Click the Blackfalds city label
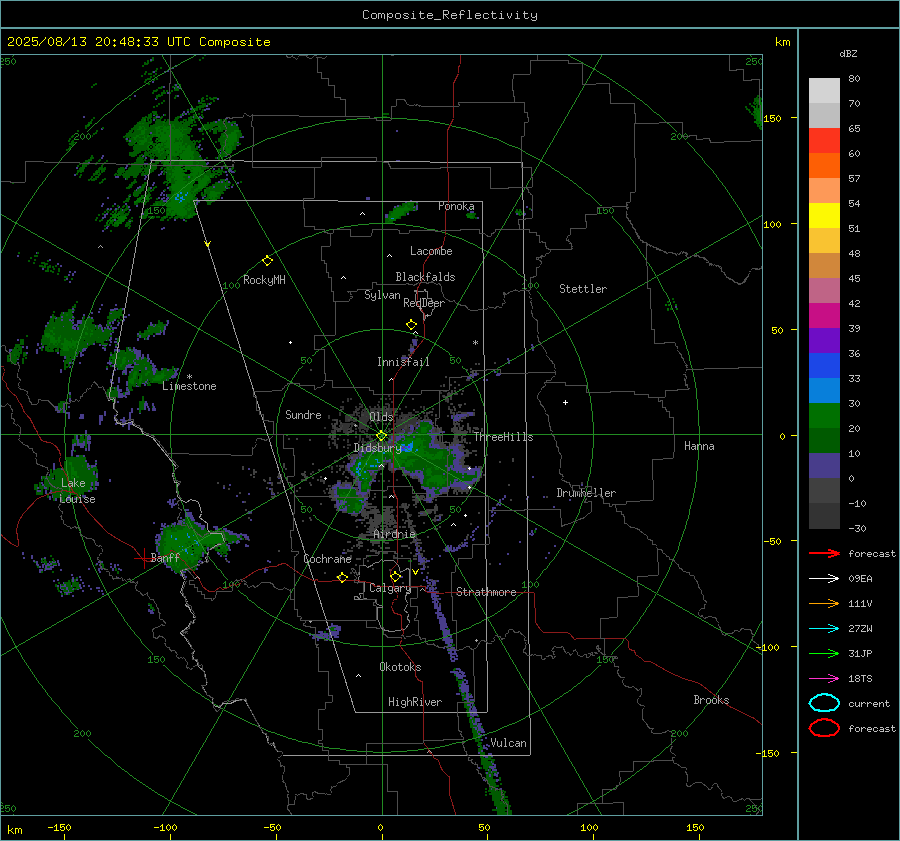This screenshot has width=900, height=841. coord(425,277)
